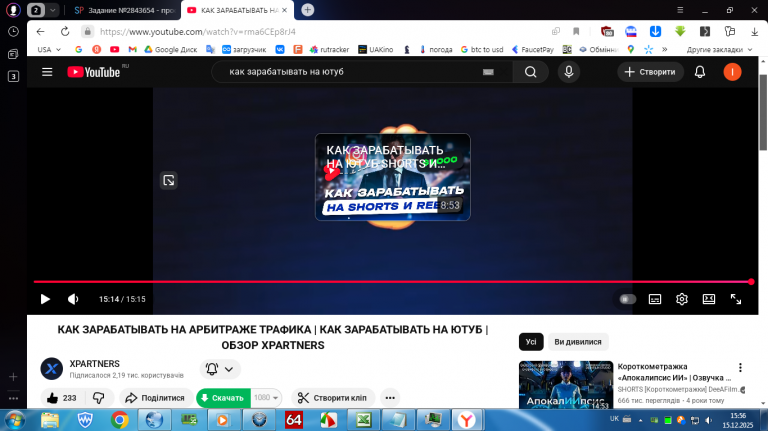Open the UAKino bookmark
This screenshot has height=431, width=768.
[375, 49]
